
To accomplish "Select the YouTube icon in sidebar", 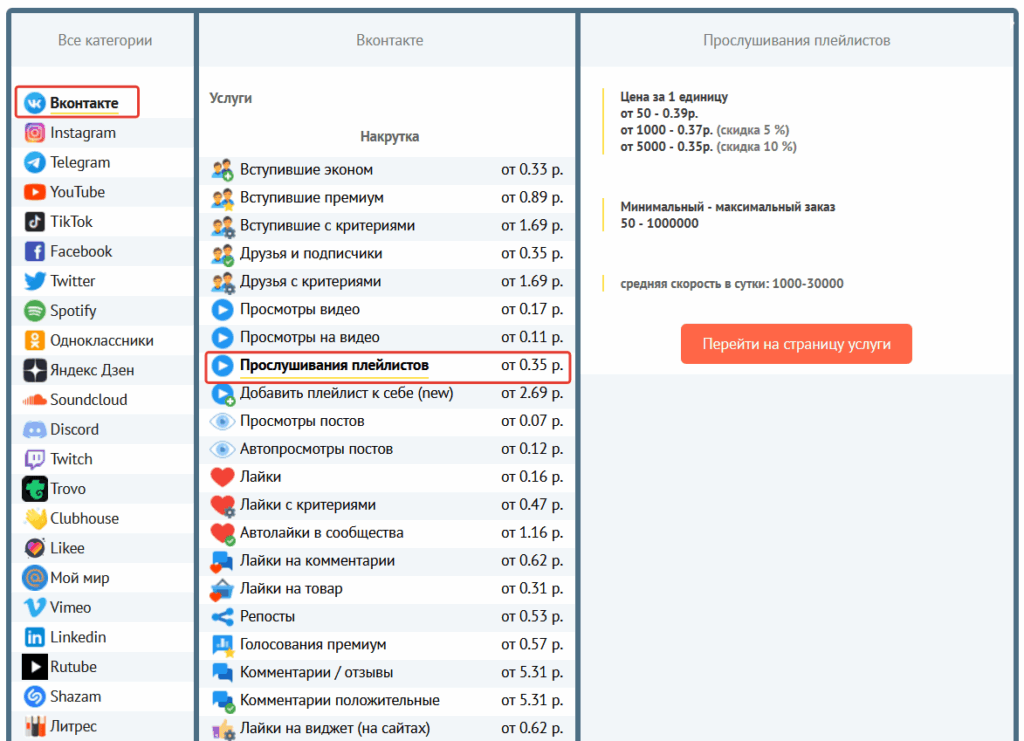I will point(35,192).
